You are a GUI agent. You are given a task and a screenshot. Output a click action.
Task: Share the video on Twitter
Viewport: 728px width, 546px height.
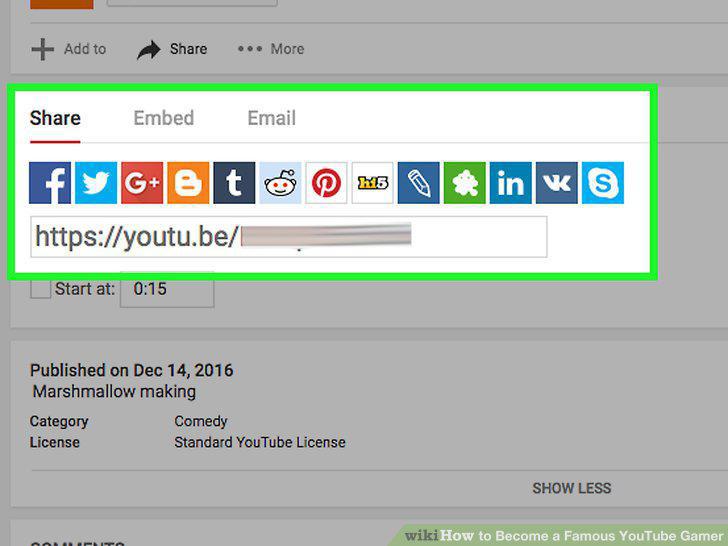96,182
